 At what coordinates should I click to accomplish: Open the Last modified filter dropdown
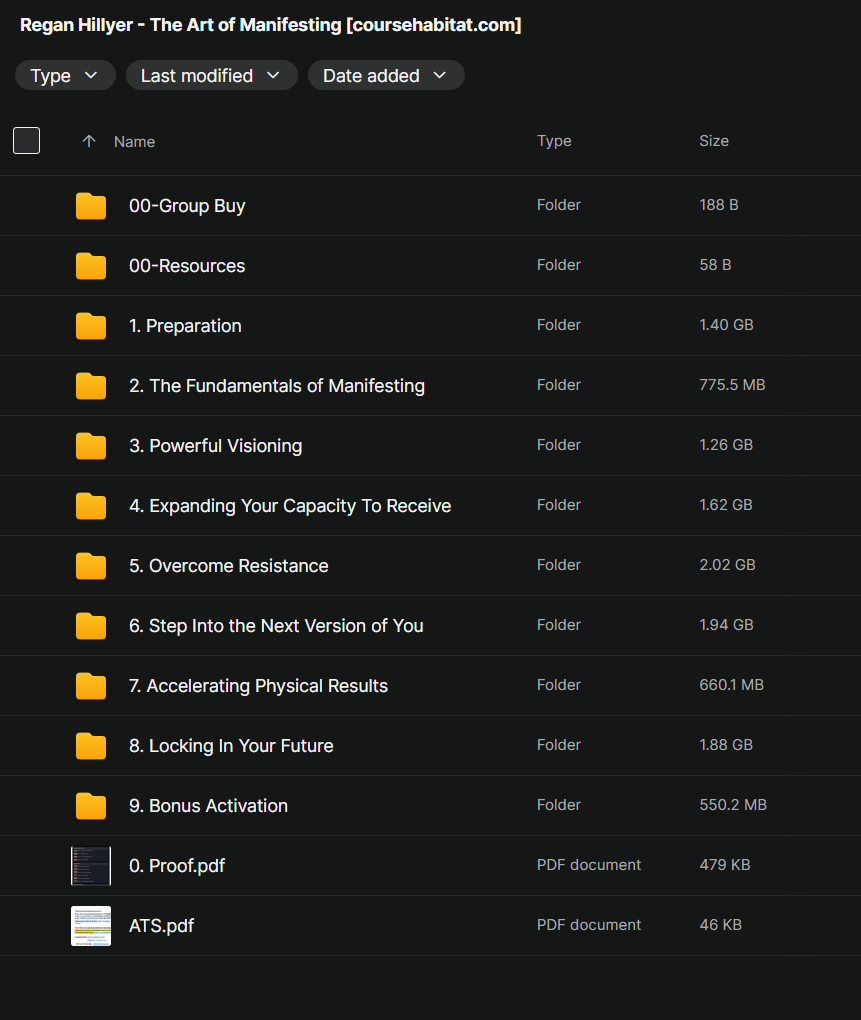tap(211, 76)
